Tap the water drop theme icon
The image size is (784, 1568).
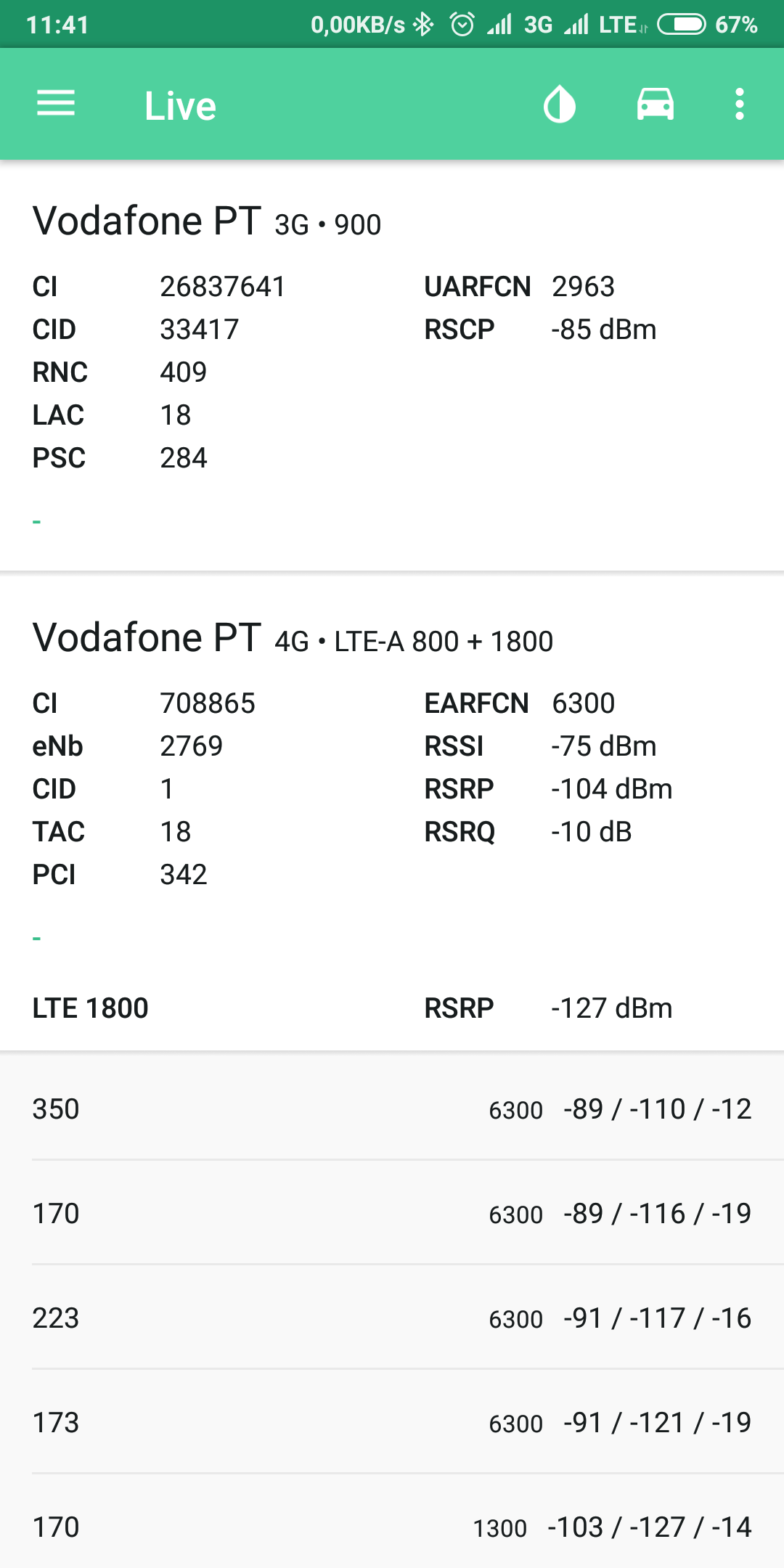click(x=559, y=105)
